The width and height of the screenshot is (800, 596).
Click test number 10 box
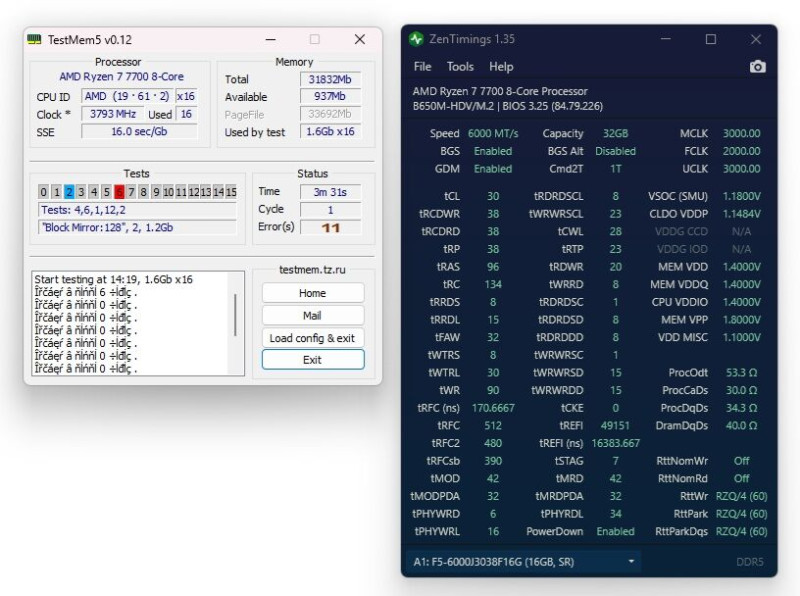tap(168, 192)
